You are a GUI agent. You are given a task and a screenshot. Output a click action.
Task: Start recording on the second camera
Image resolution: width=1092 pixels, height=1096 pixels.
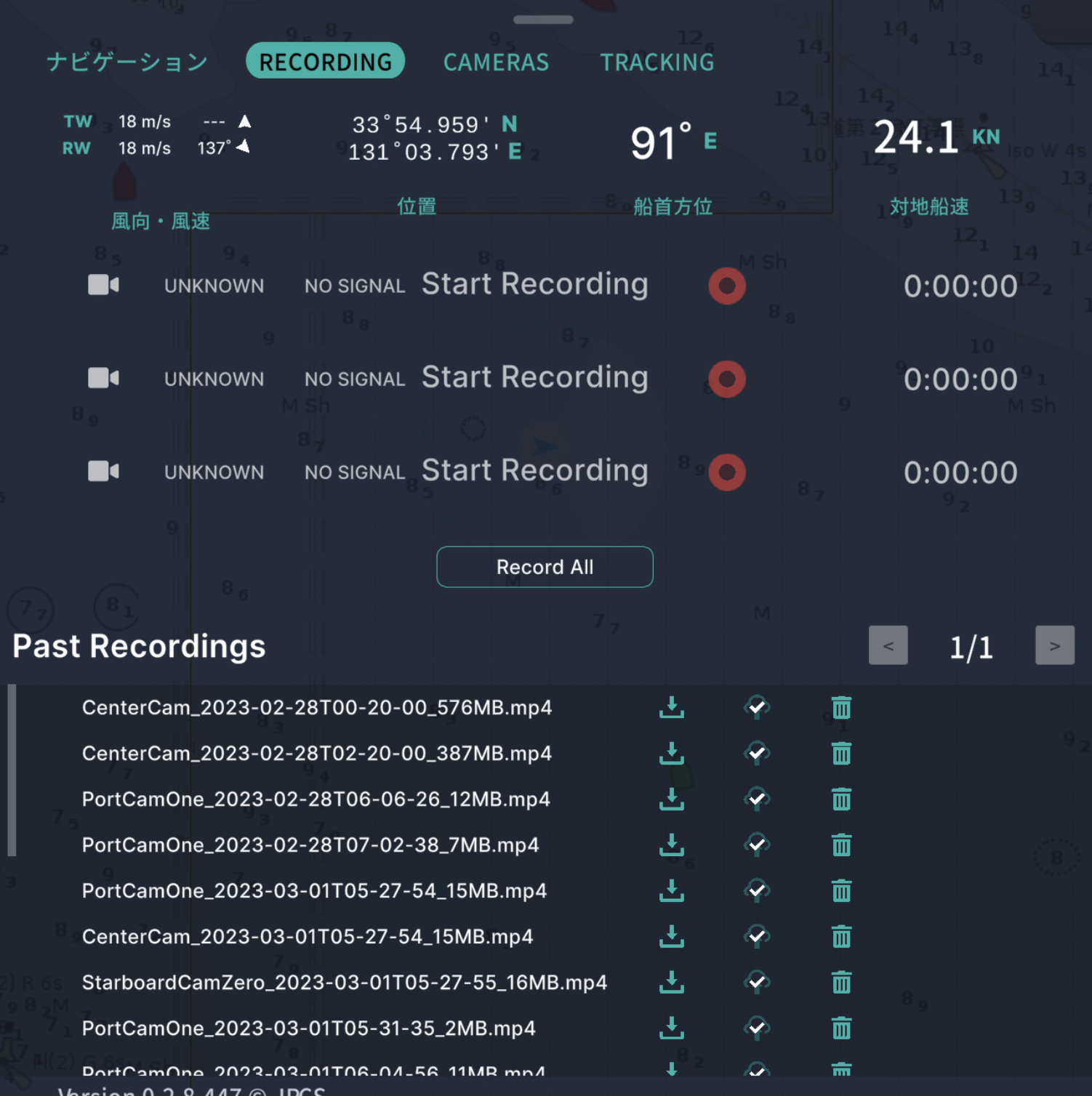click(x=726, y=379)
